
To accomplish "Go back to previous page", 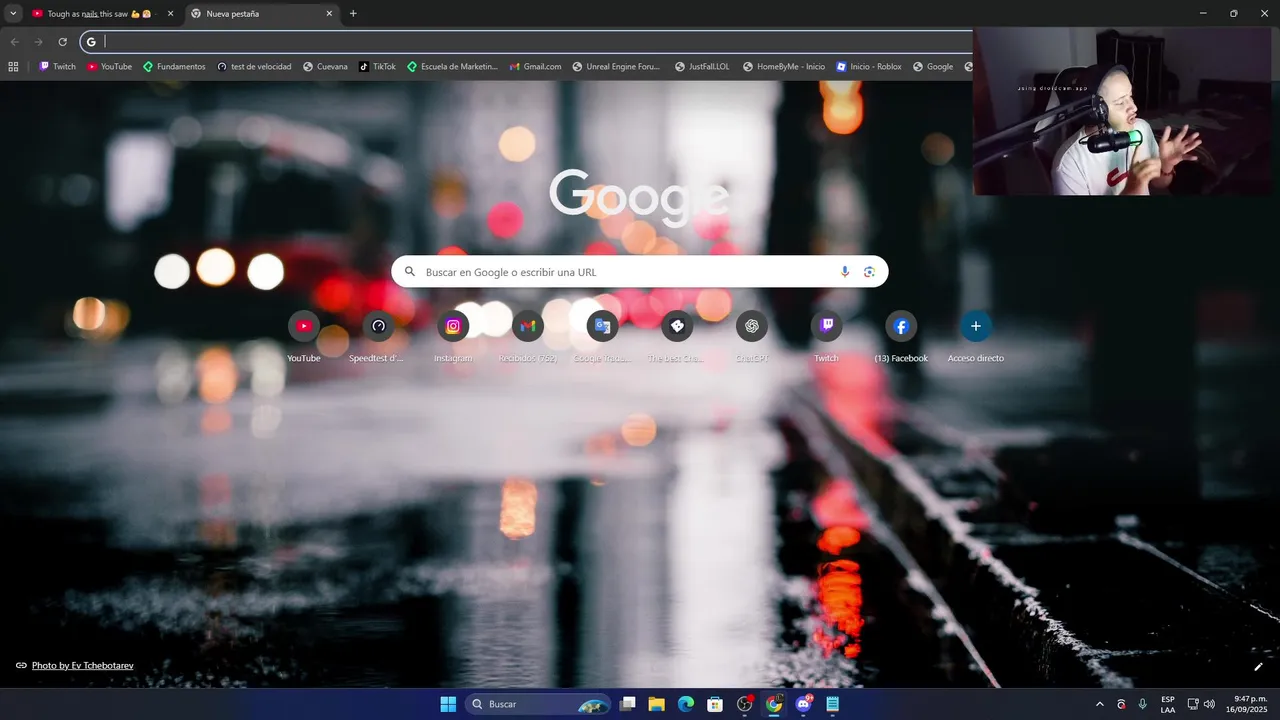I will pyautogui.click(x=14, y=42).
